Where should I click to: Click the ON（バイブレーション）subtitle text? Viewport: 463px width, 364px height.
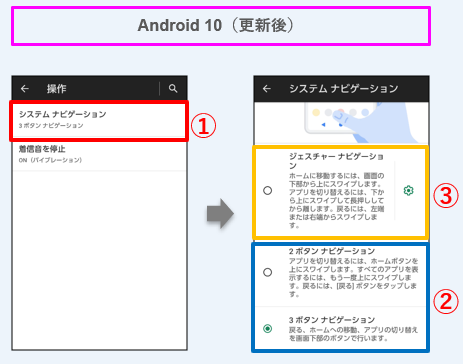click(x=50, y=160)
